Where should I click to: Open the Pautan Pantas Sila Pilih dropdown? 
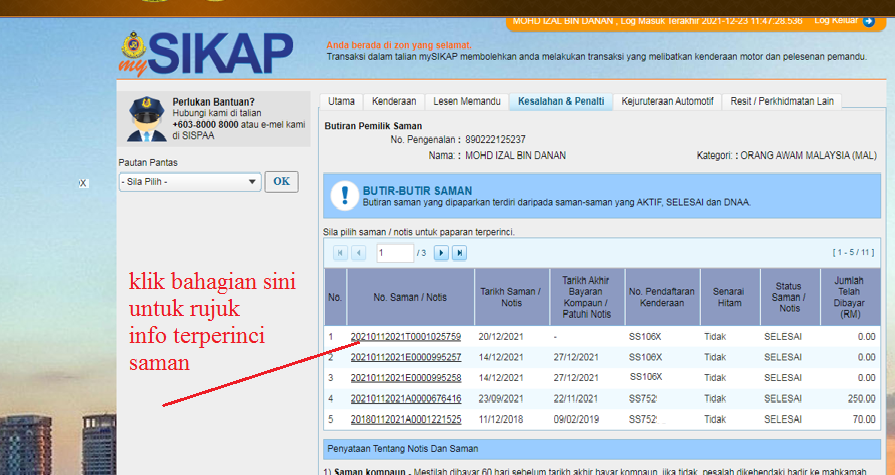pyautogui.click(x=190, y=182)
